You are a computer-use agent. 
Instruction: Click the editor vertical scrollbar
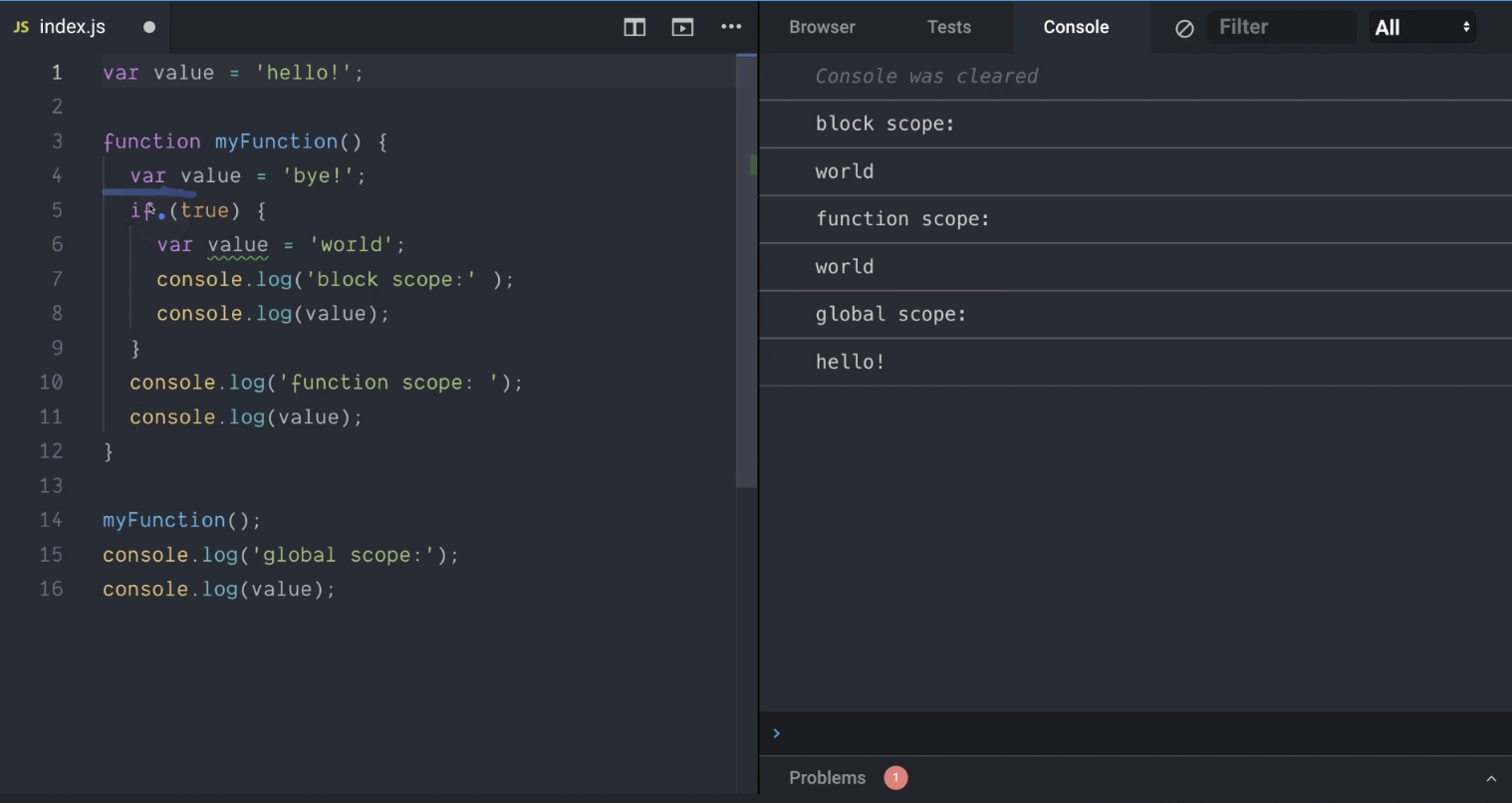(746, 271)
